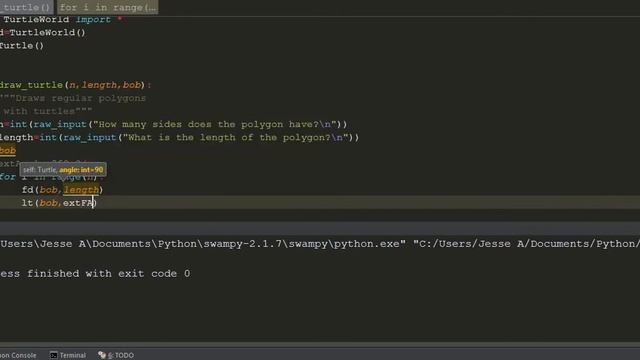Click 'extFA' in the lt() call
The width and height of the screenshot is (640, 360).
(x=78, y=203)
